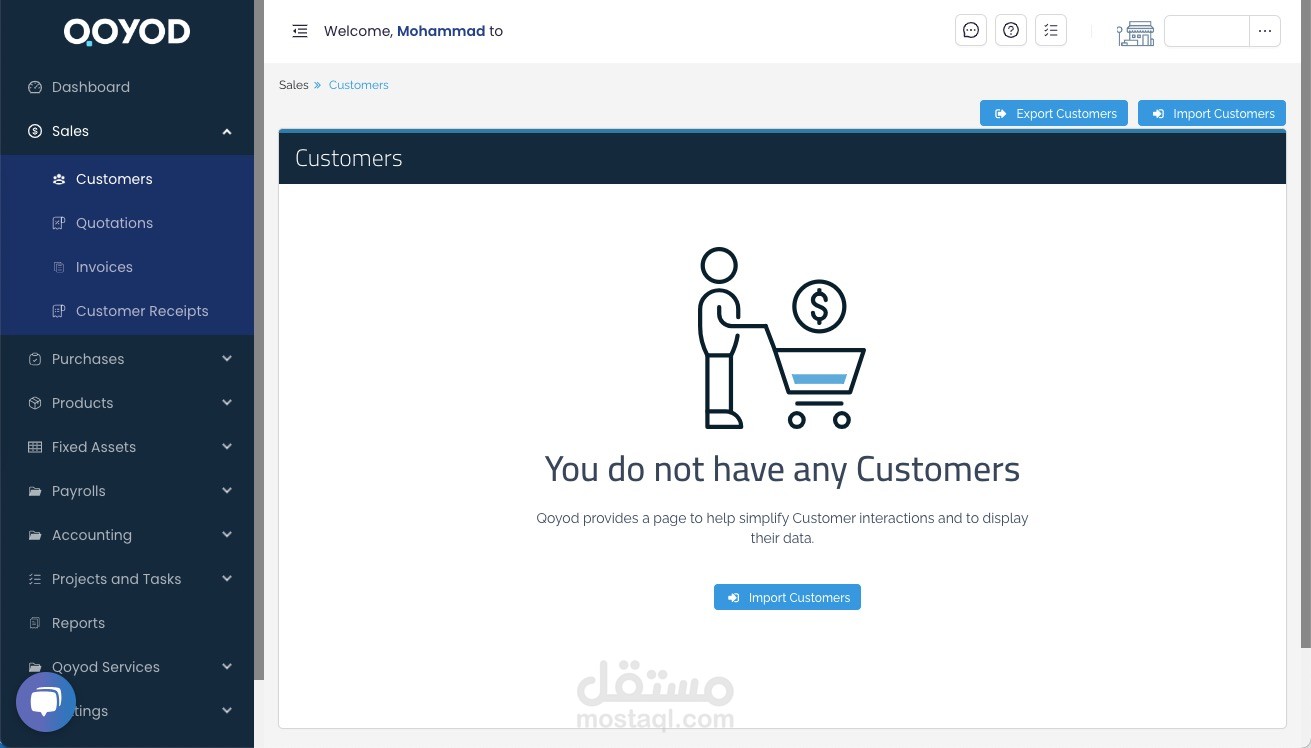Click the Customers panel title
1311x748 pixels.
349,158
